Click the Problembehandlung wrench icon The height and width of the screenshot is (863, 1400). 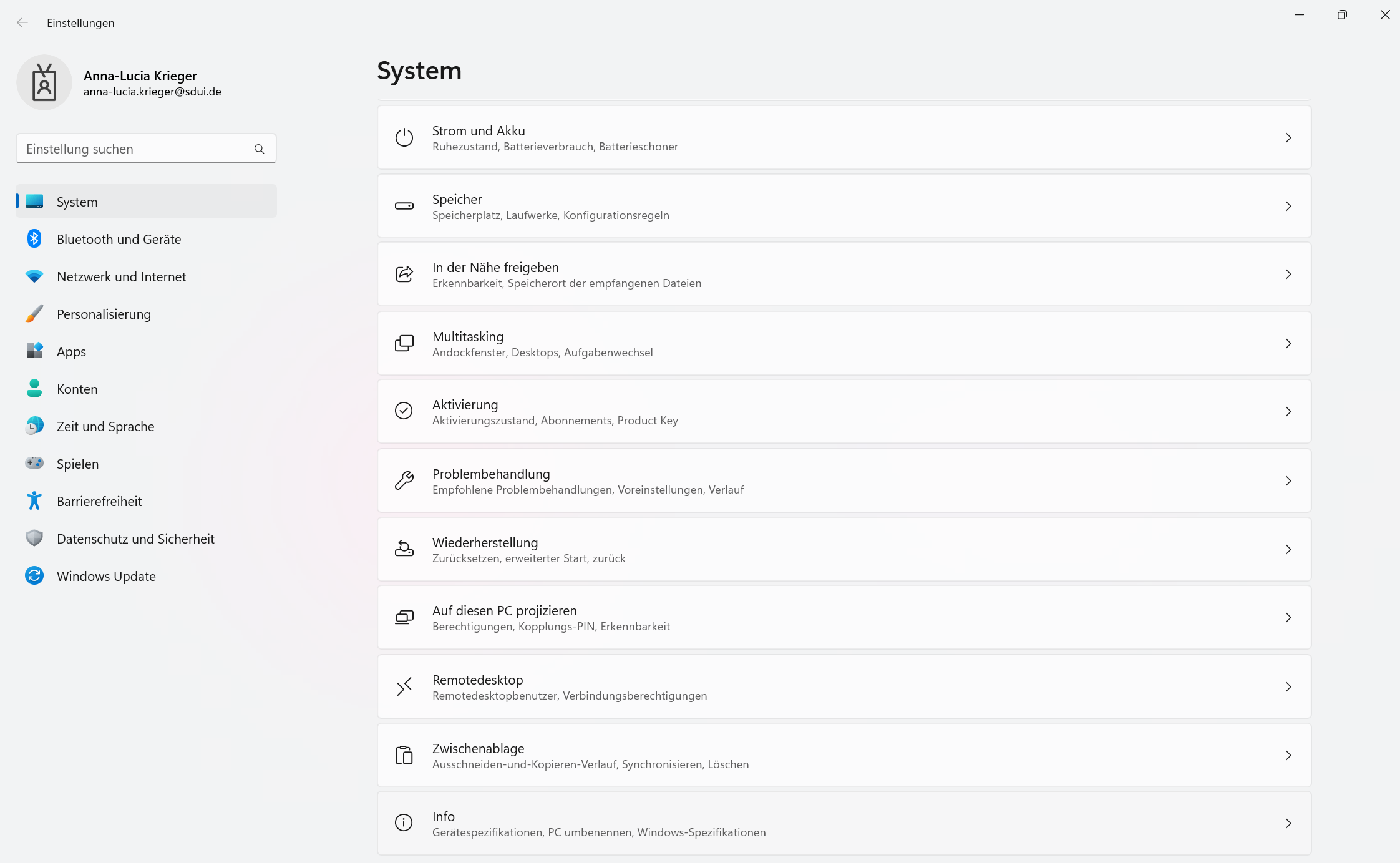coord(404,480)
